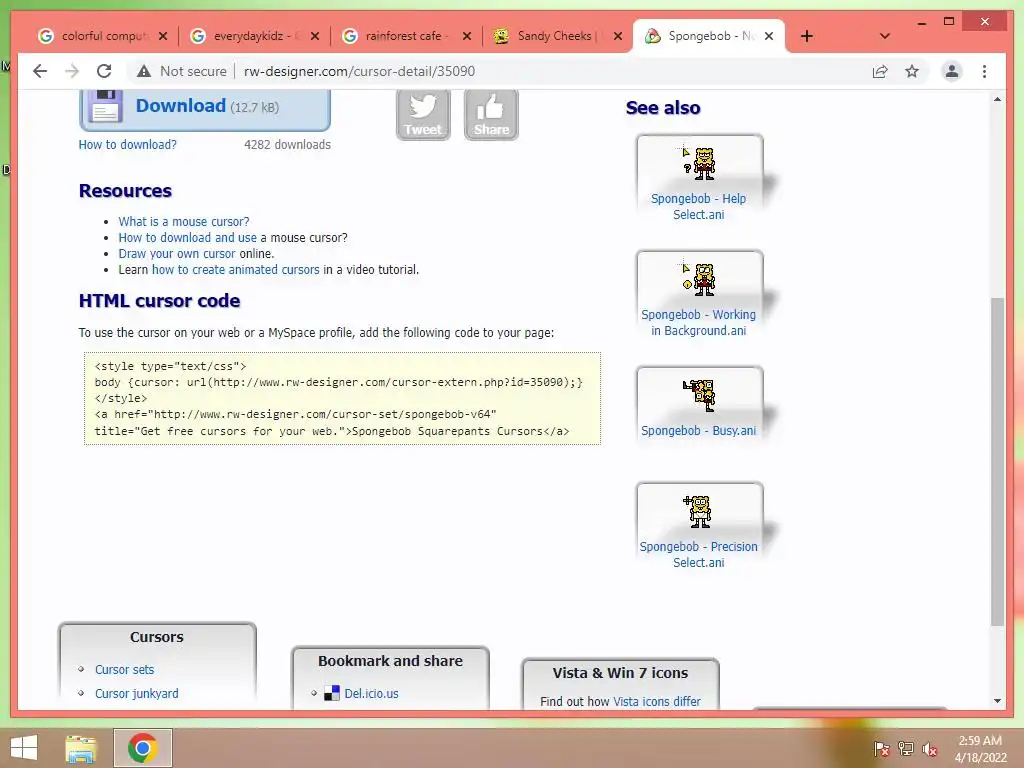Close the rainforest cafe tab

(x=467, y=36)
